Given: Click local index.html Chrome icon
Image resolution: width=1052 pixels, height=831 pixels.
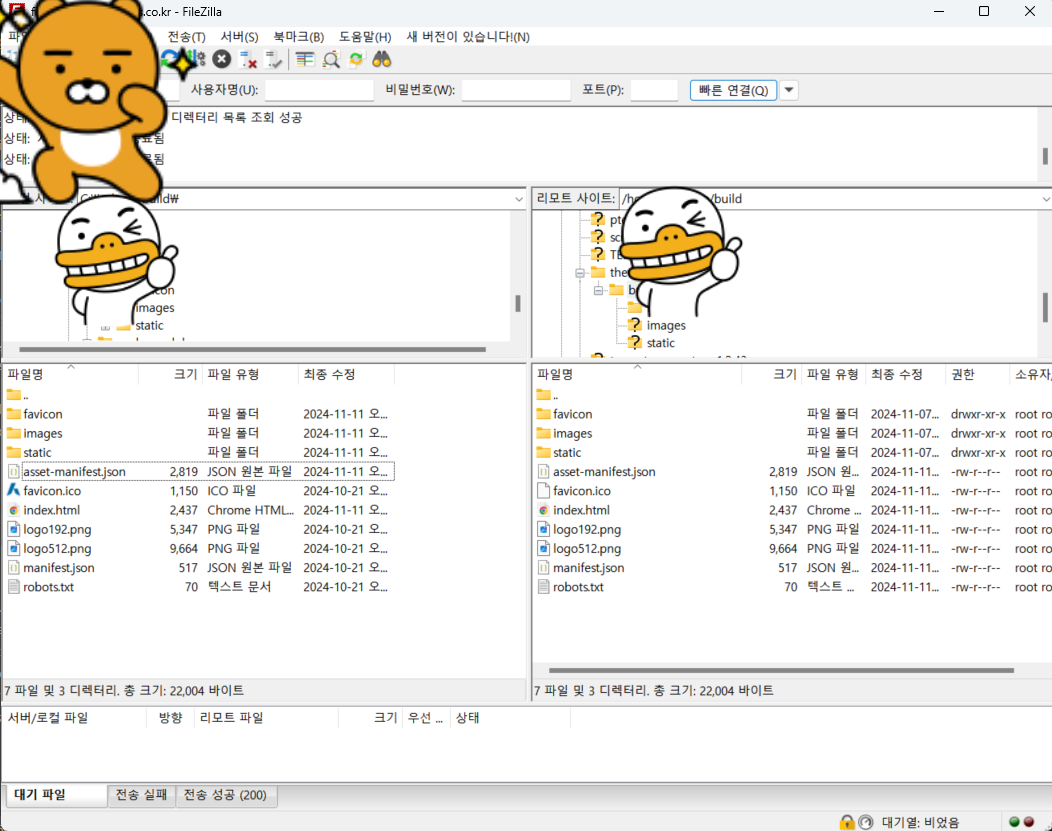Looking at the screenshot, I should [x=13, y=510].
